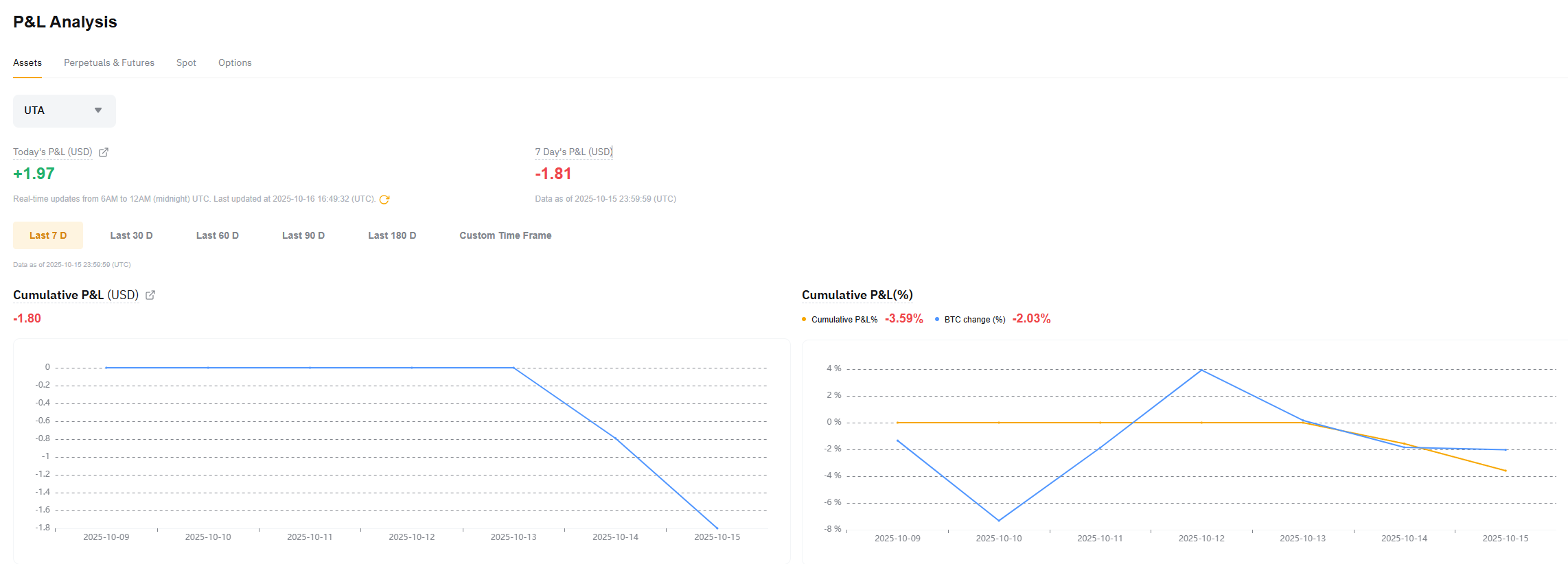Click the 7 Day's P&L (USD) label
Viewport: 1568px width, 564px height.
pos(573,152)
